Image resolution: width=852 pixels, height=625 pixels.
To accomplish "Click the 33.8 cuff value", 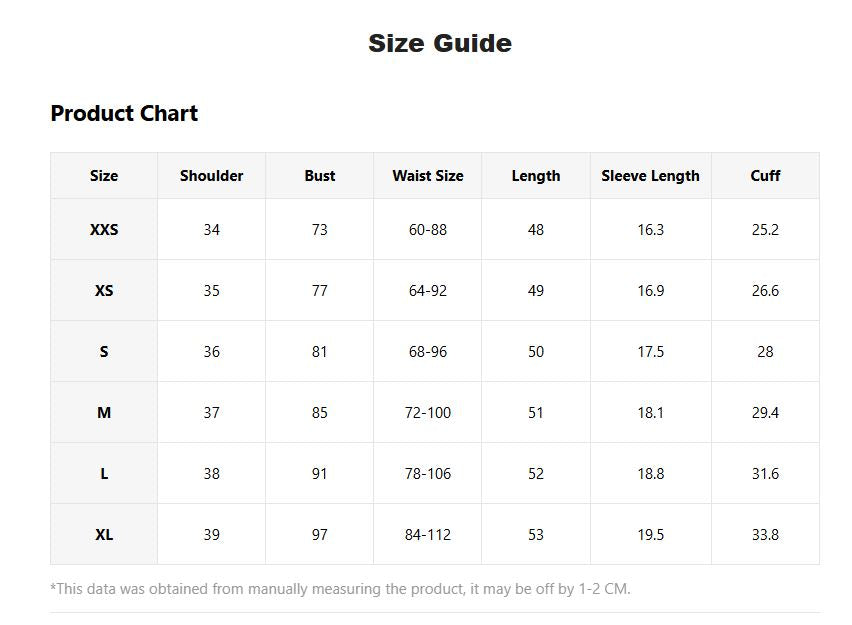I will tap(765, 534).
